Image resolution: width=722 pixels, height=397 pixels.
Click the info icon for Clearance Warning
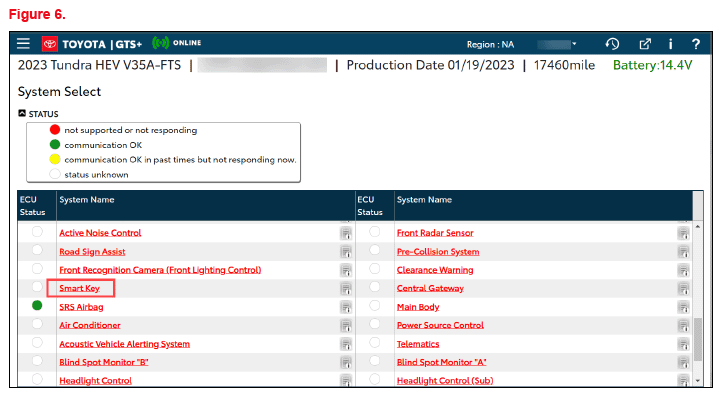pyautogui.click(x=683, y=270)
